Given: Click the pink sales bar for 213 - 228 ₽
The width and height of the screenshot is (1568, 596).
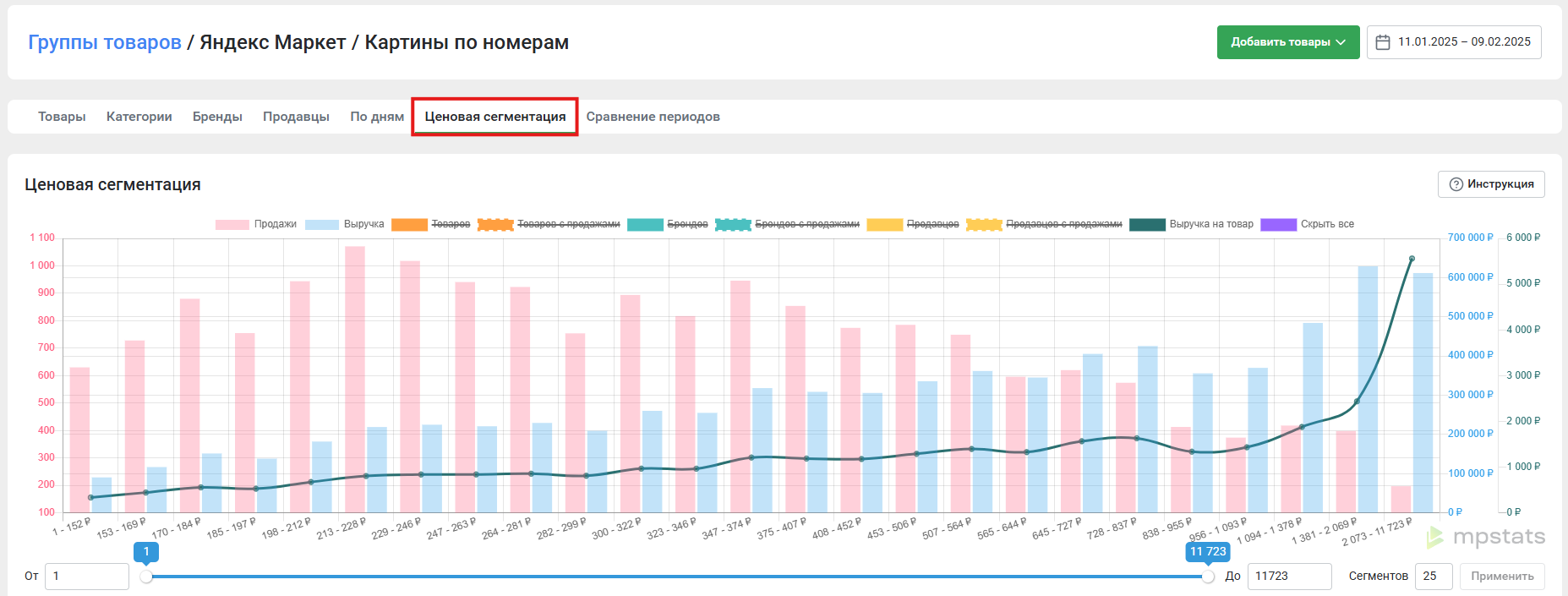Looking at the screenshot, I should (355, 380).
